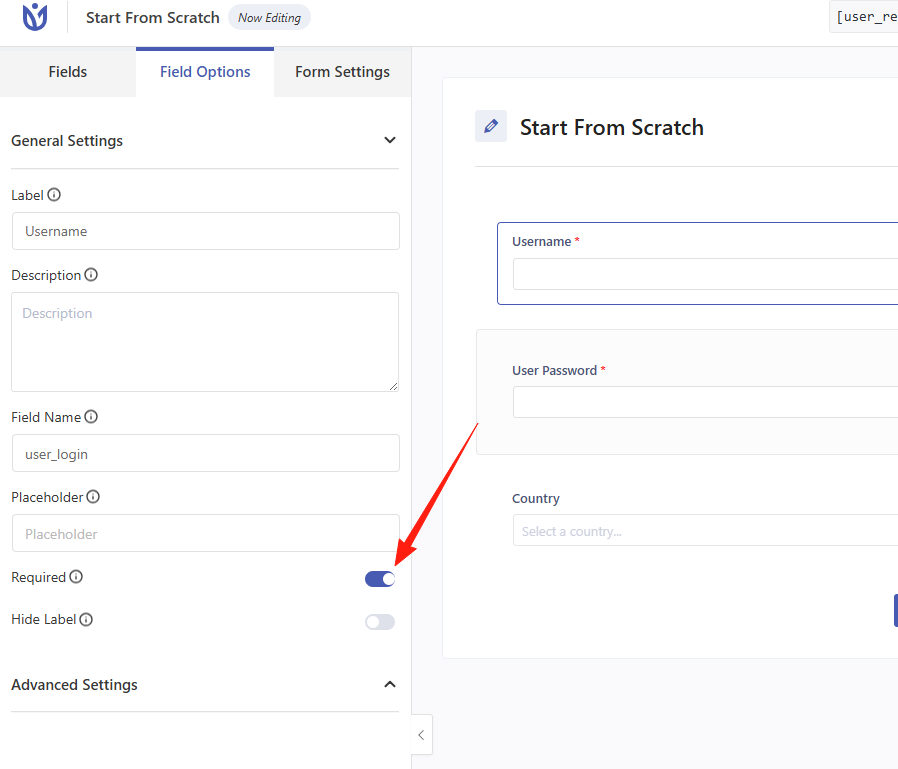The width and height of the screenshot is (898, 769).
Task: Click the info icon next to Field Name
Action: point(91,417)
